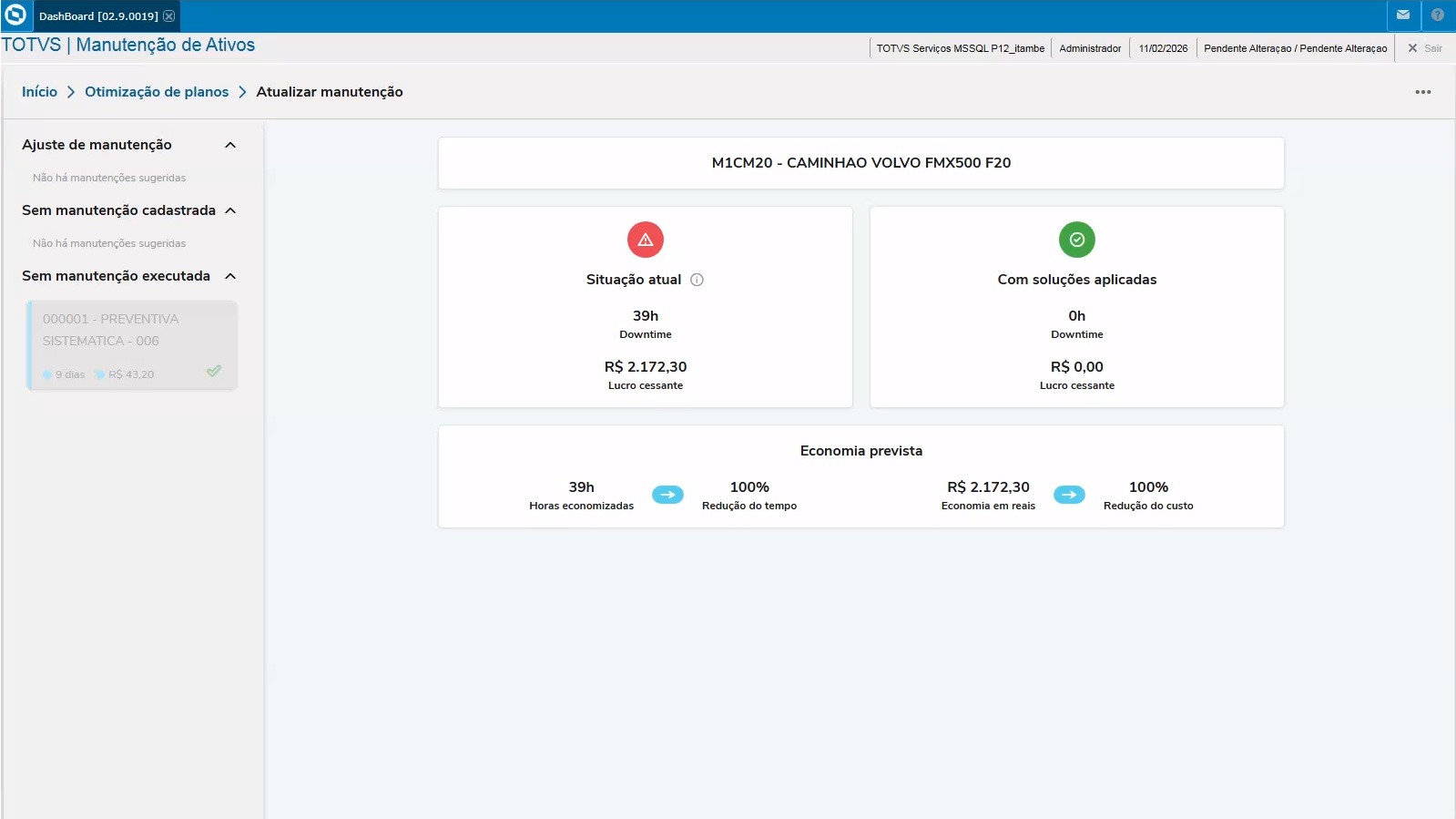Close the DashBoard tab with X

[x=169, y=16]
